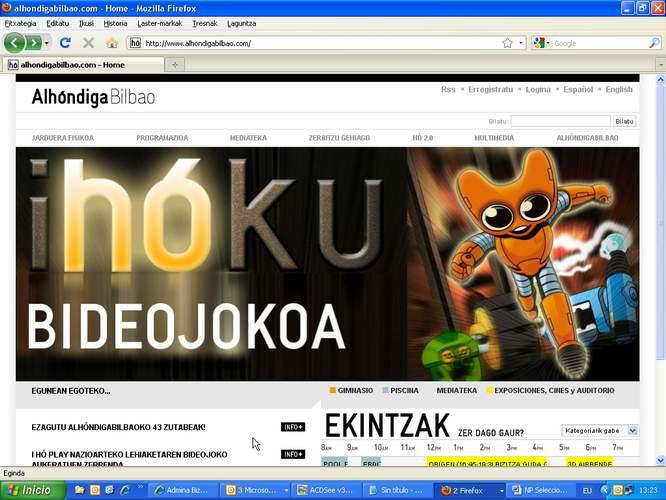666x500 pixels.
Task: Open the Programazioa nav item
Action: pyautogui.click(x=162, y=138)
